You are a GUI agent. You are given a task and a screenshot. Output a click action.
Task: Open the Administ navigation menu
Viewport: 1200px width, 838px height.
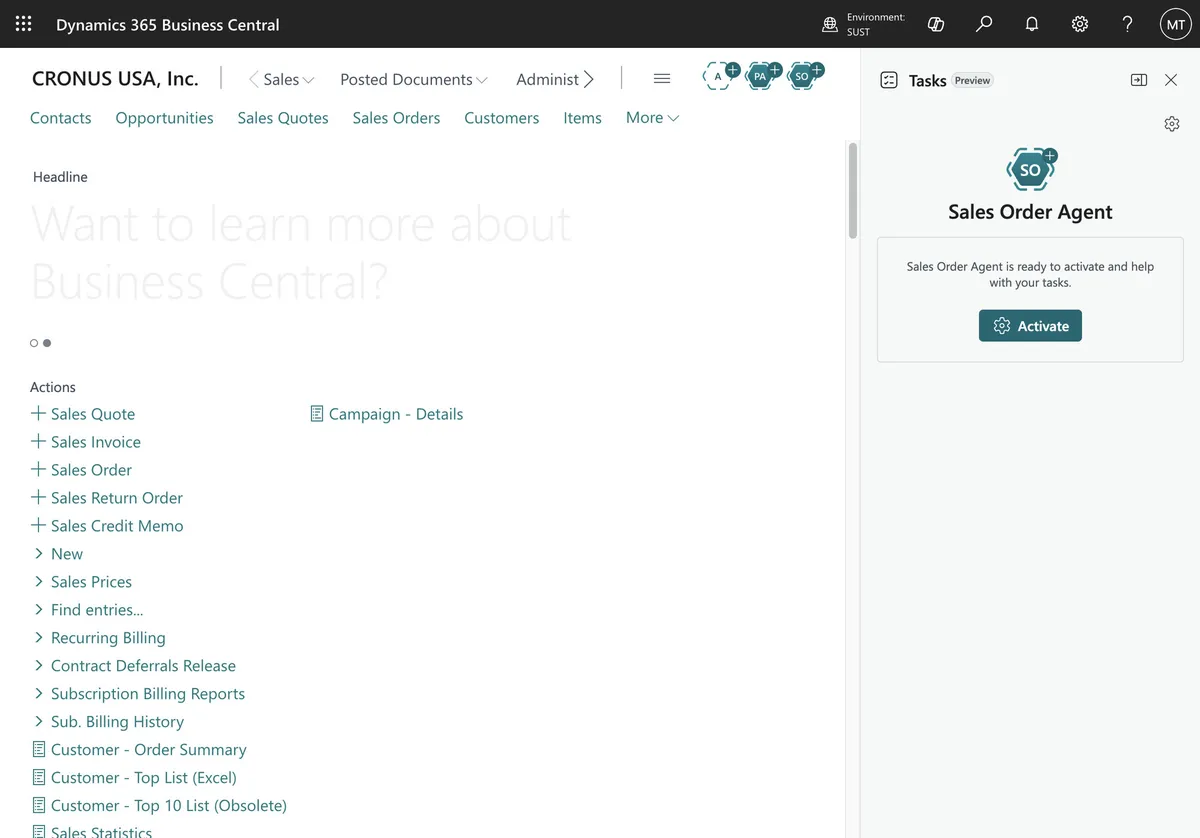547,79
